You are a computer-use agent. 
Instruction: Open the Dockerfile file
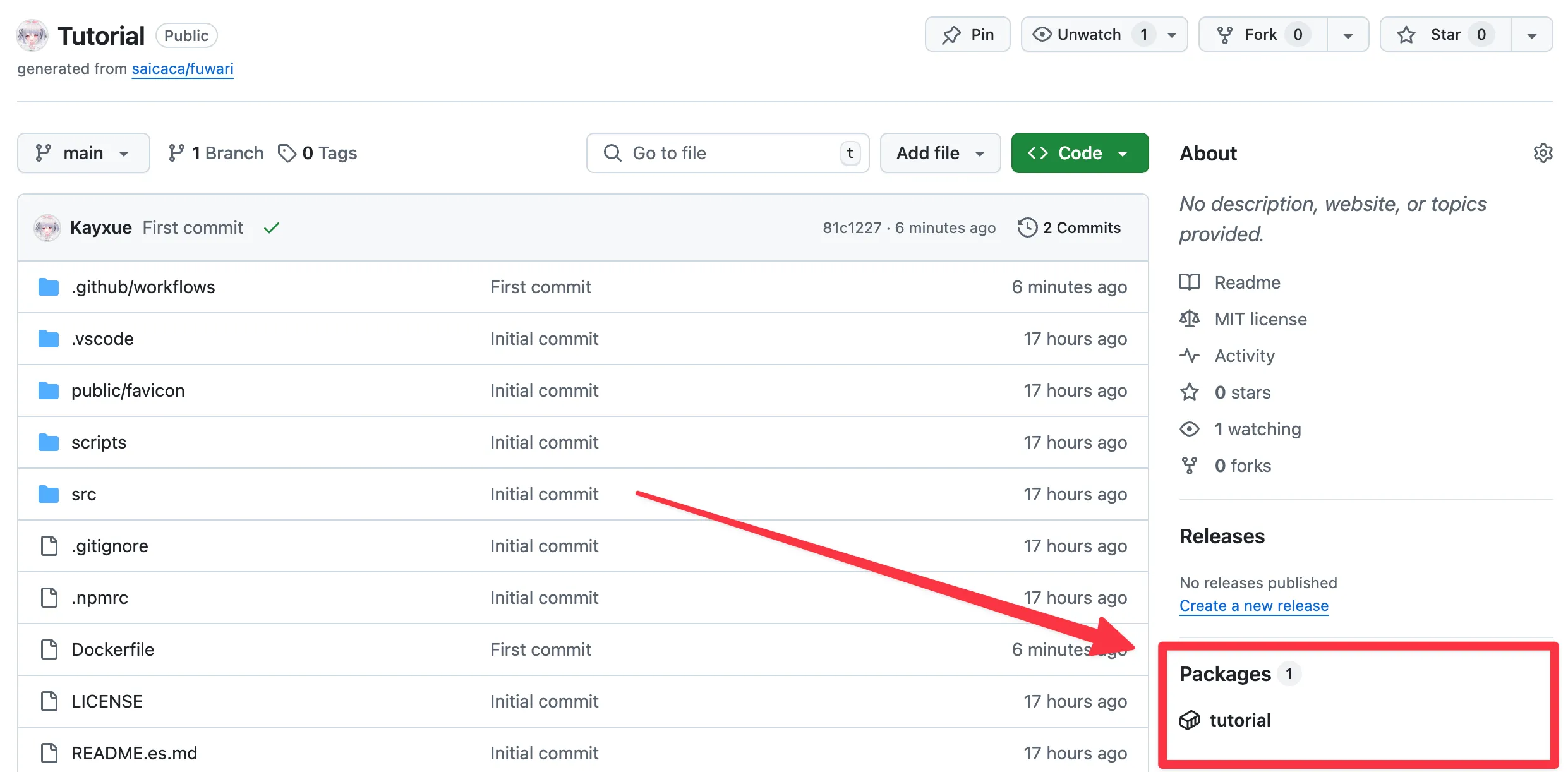click(113, 649)
